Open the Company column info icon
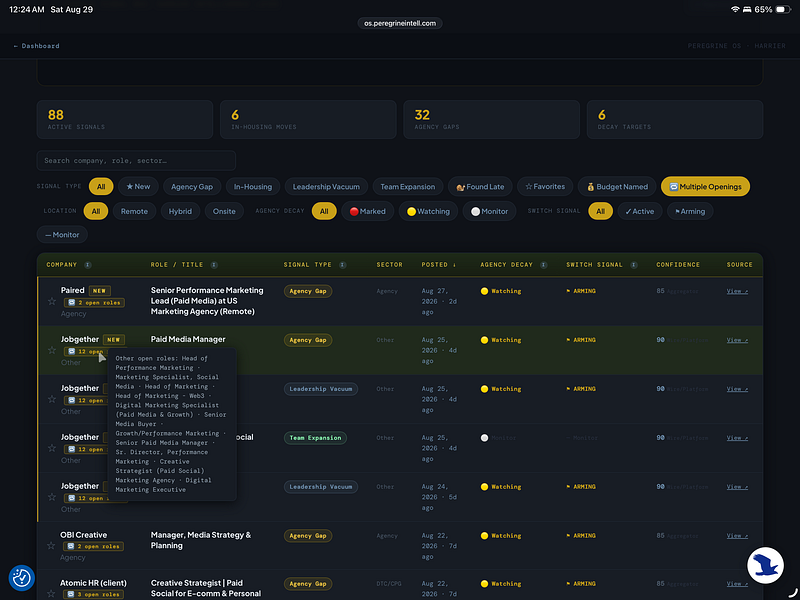 pos(88,265)
